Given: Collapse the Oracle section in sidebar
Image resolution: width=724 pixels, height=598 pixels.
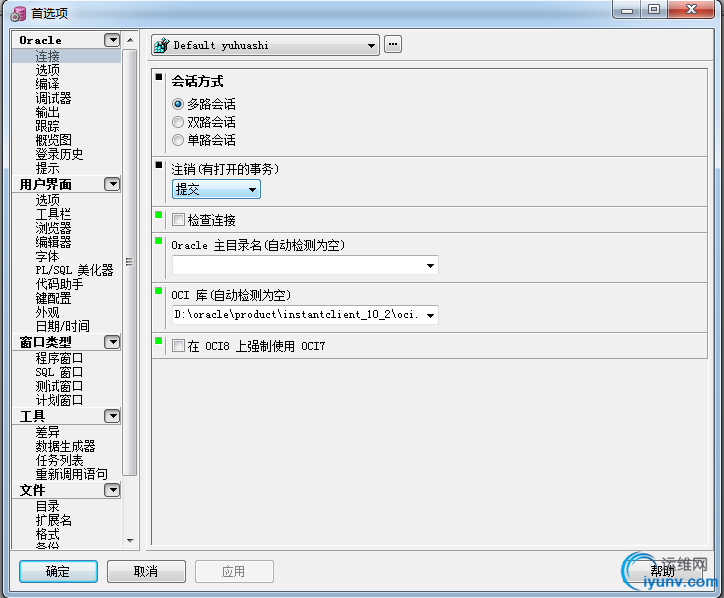Looking at the screenshot, I should click(112, 40).
